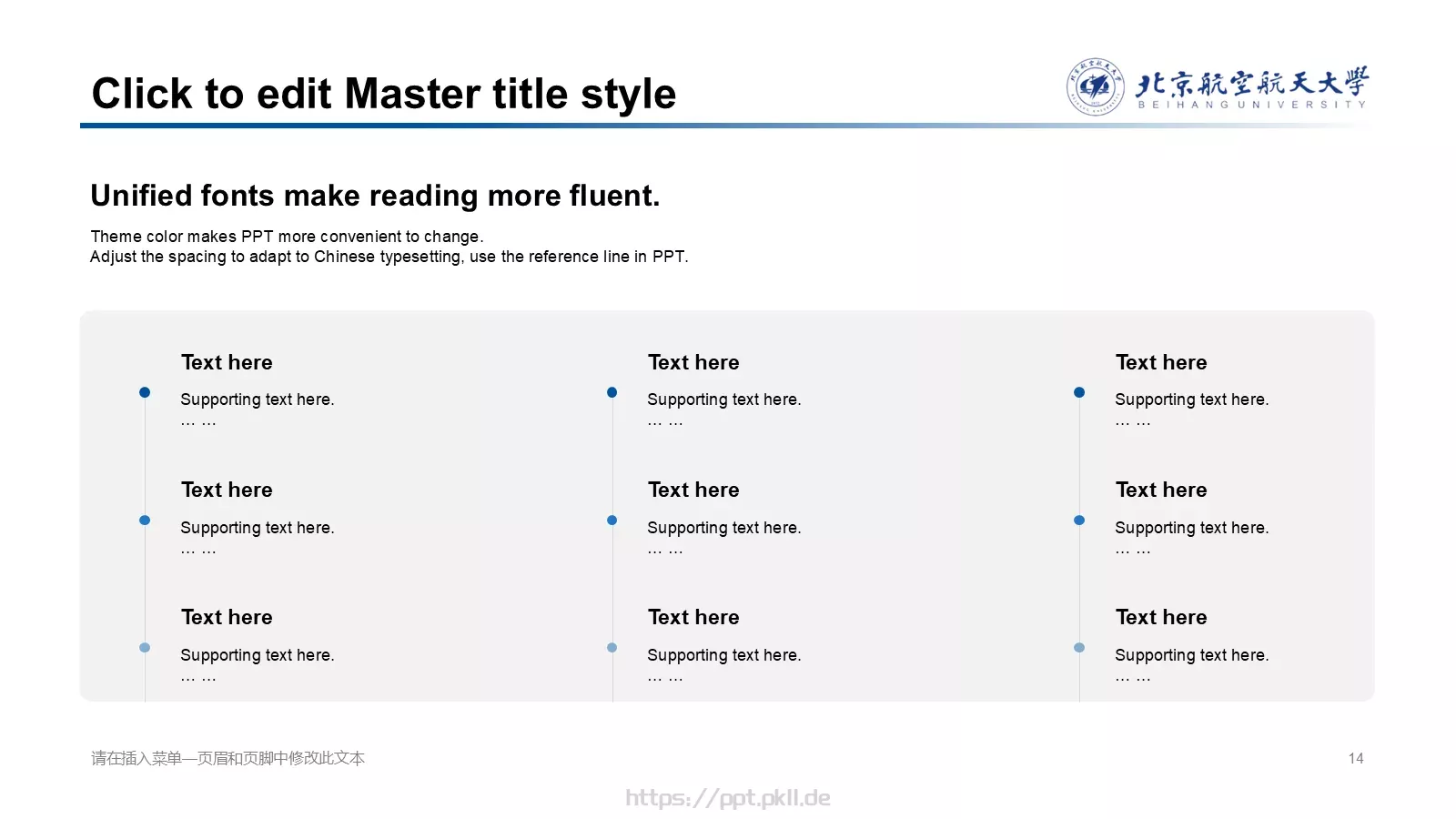Click slide number 14
1456x819 pixels.
pos(1356,759)
